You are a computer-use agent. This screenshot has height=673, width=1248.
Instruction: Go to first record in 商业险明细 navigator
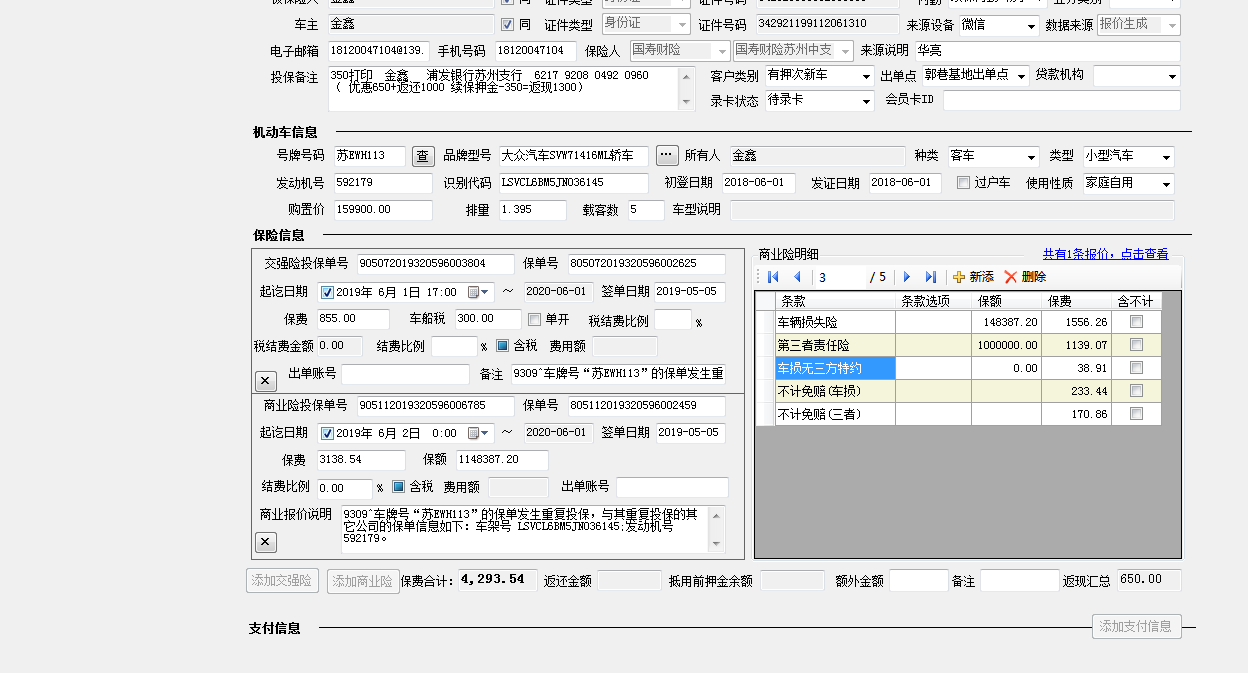pos(773,277)
